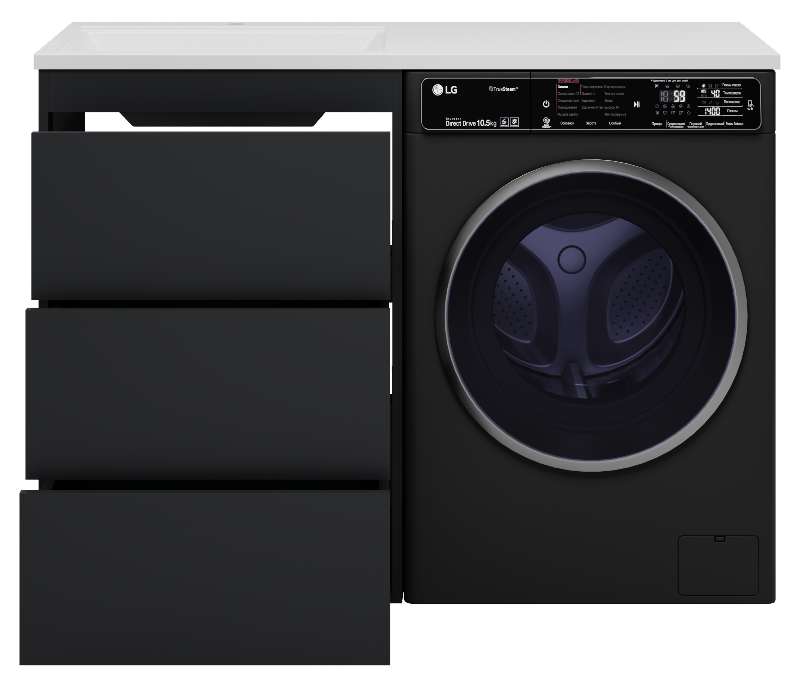
Task: Click the Direct Drive 10.5kg label
Action: [471, 122]
